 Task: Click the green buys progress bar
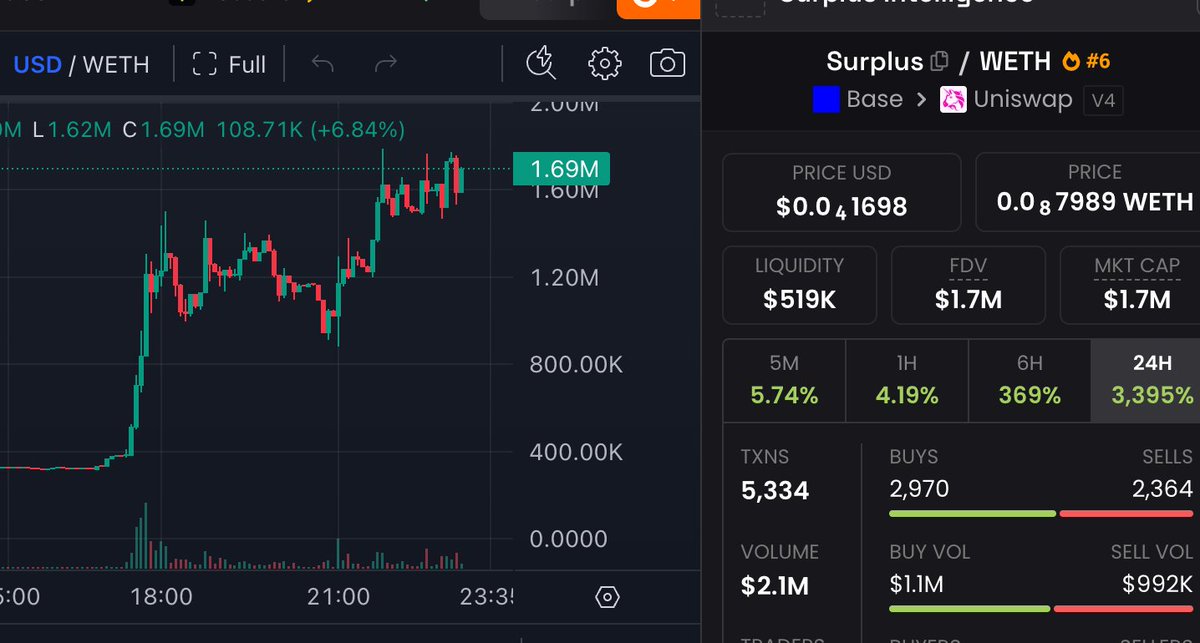(x=972, y=514)
